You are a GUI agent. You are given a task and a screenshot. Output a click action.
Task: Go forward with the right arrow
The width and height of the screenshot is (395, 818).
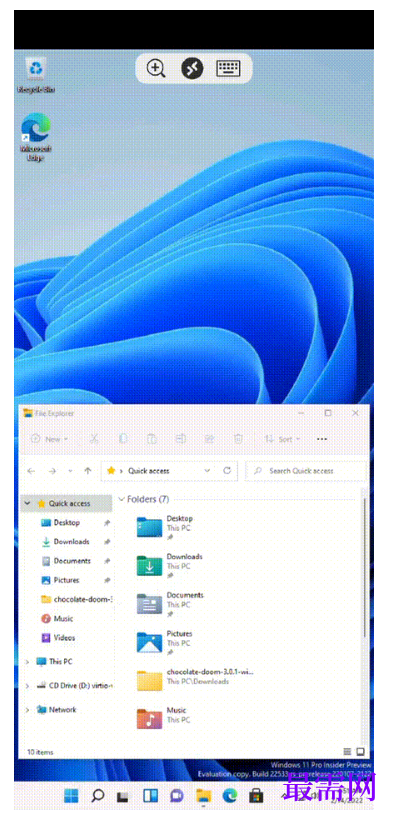click(52, 471)
